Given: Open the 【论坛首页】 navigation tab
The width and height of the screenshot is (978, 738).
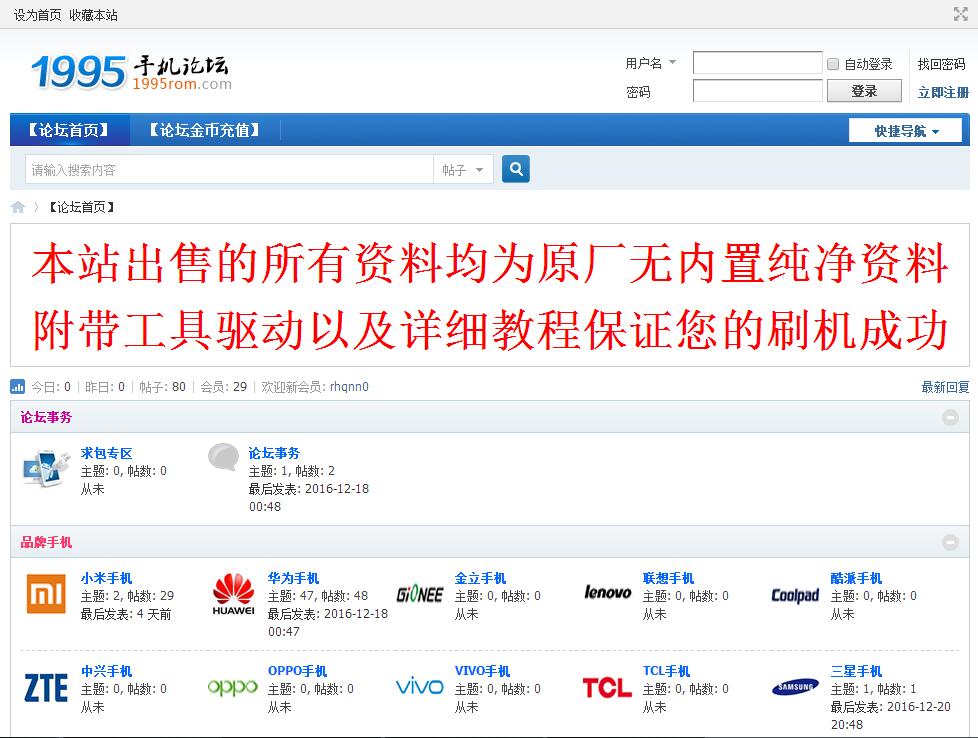Looking at the screenshot, I should click(x=69, y=130).
